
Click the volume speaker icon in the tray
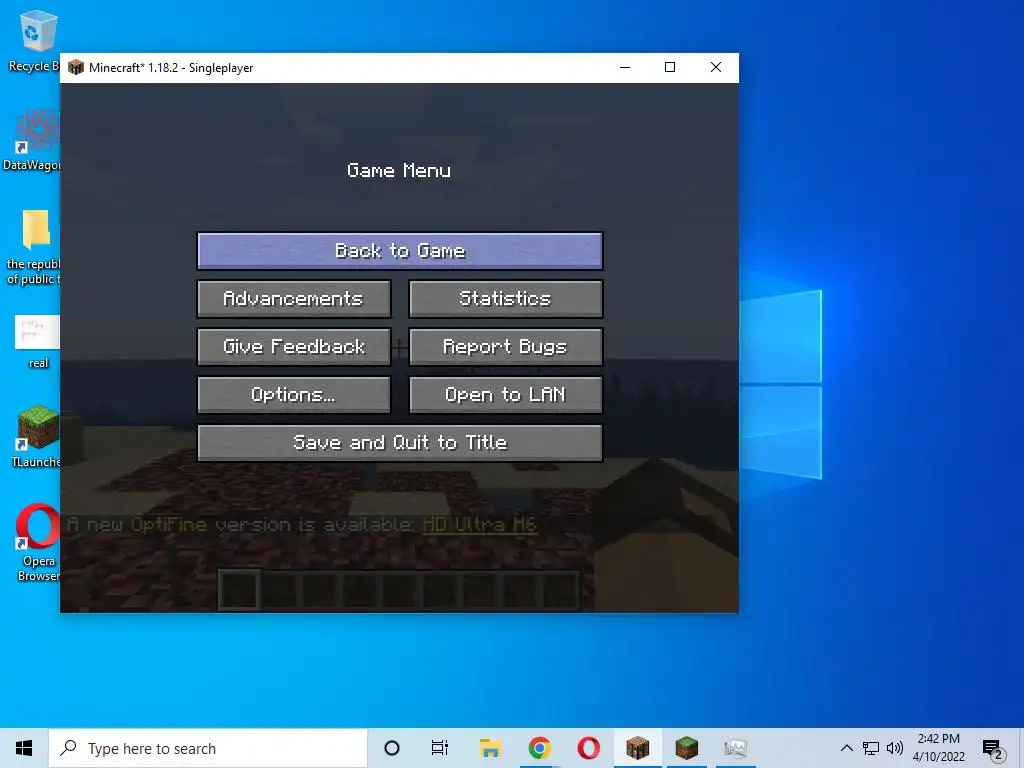(x=895, y=748)
